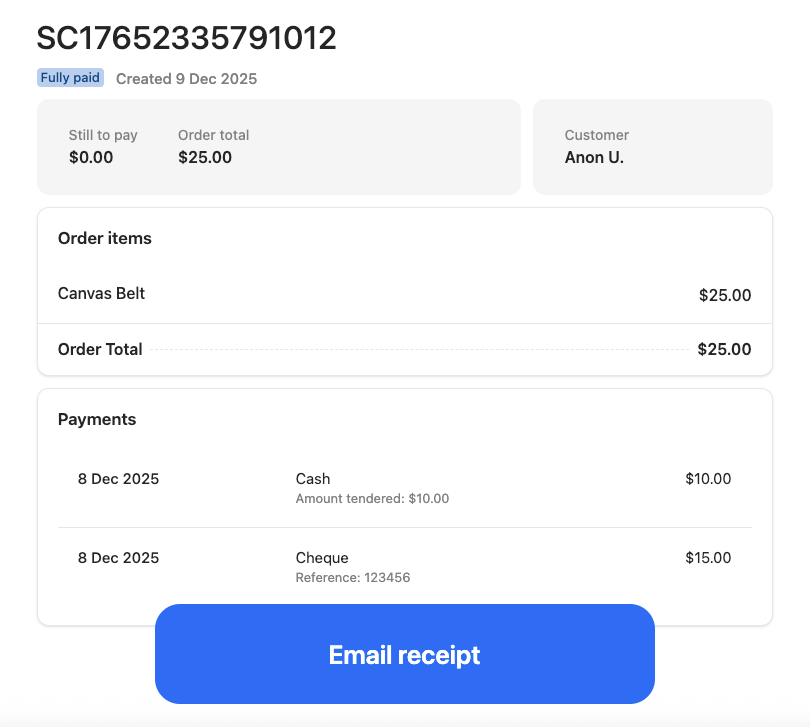Click the Amount tendered: $10.00 note
This screenshot has height=727, width=810.
(x=372, y=498)
